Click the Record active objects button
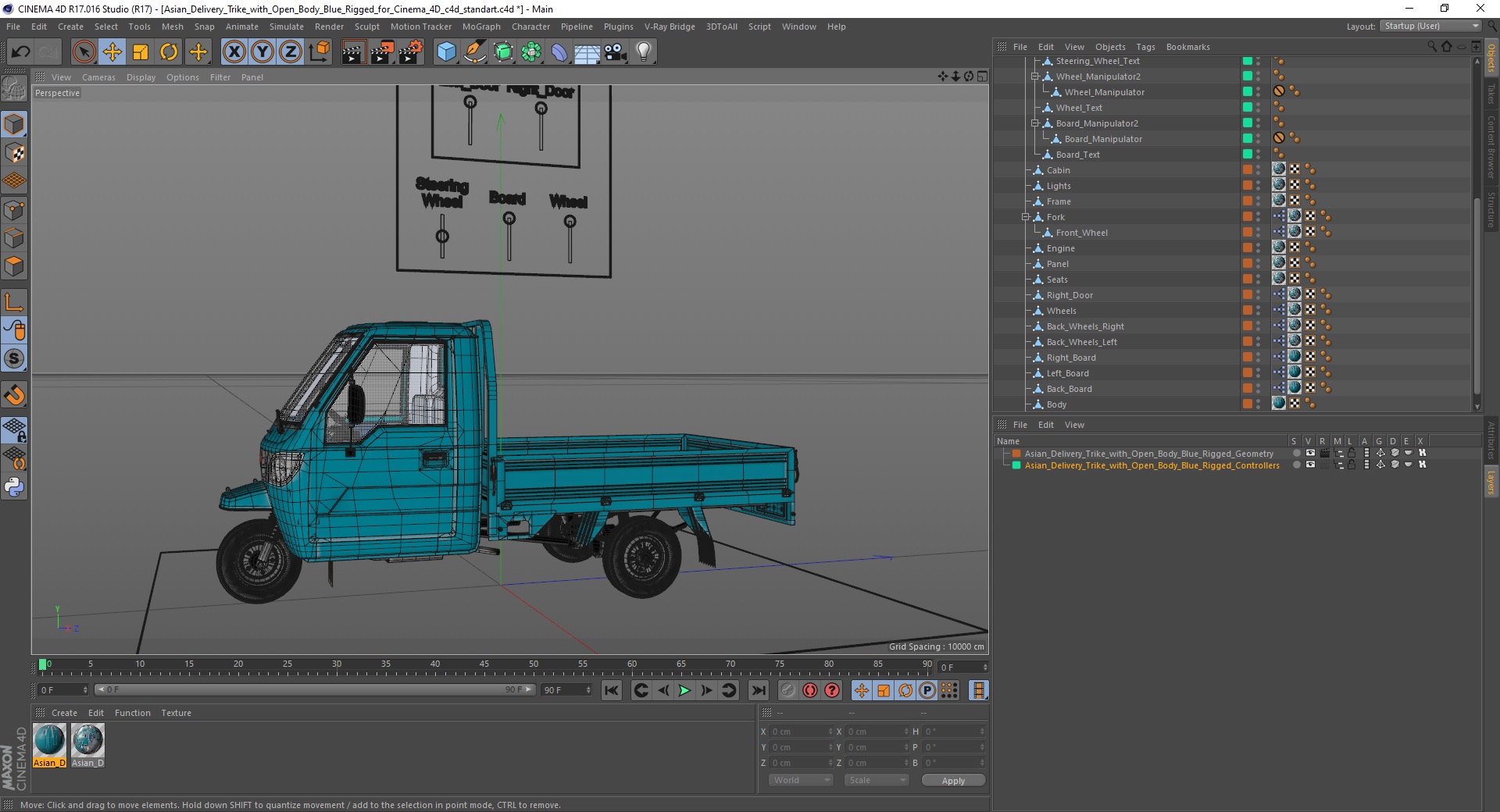 (788, 690)
